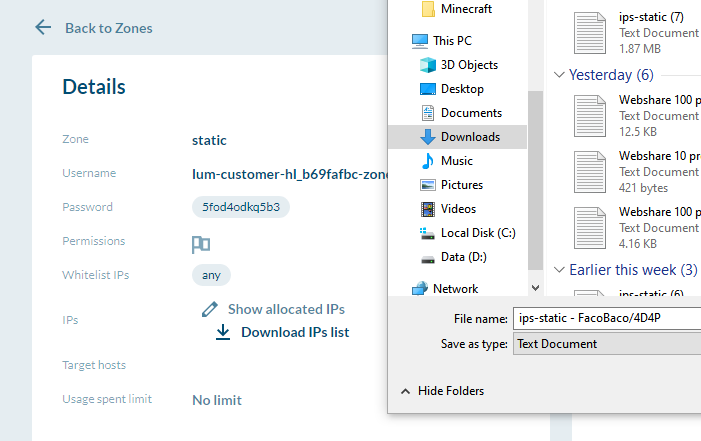Select Network in navigation pane
This screenshot has width=701, height=441.
pyautogui.click(x=455, y=289)
